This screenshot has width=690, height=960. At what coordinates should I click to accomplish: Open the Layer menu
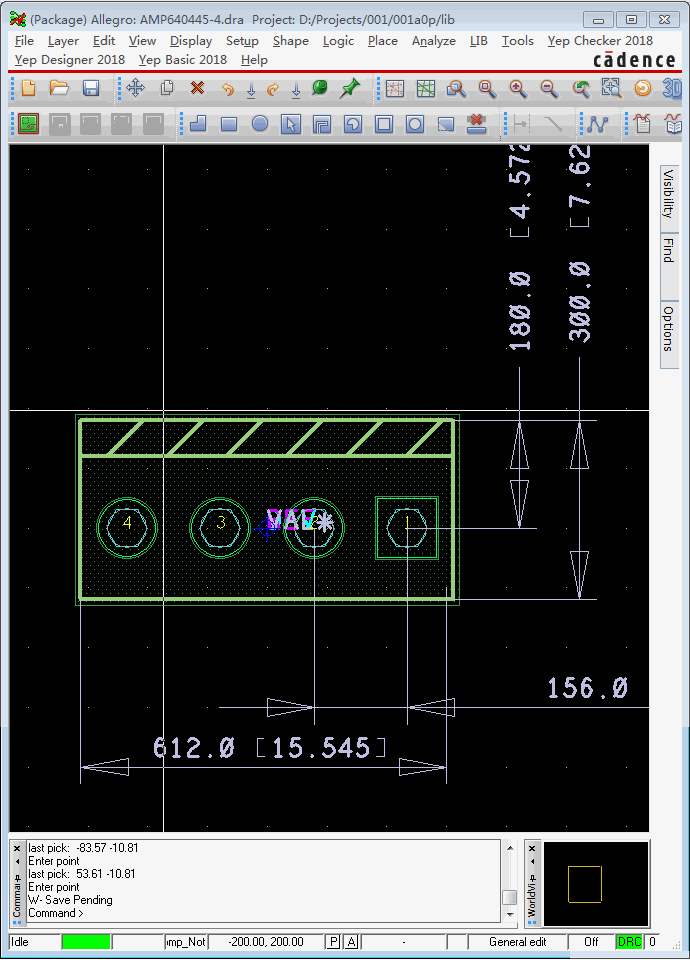tap(63, 40)
